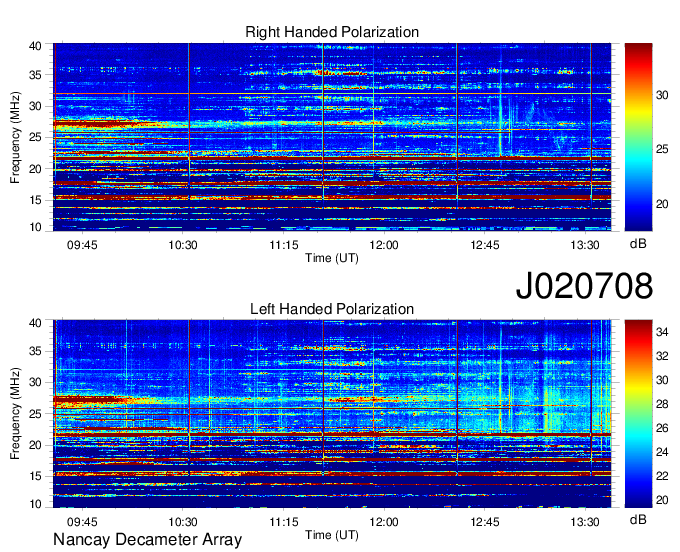Click the right-handed polarization spectrogram

coord(332,137)
